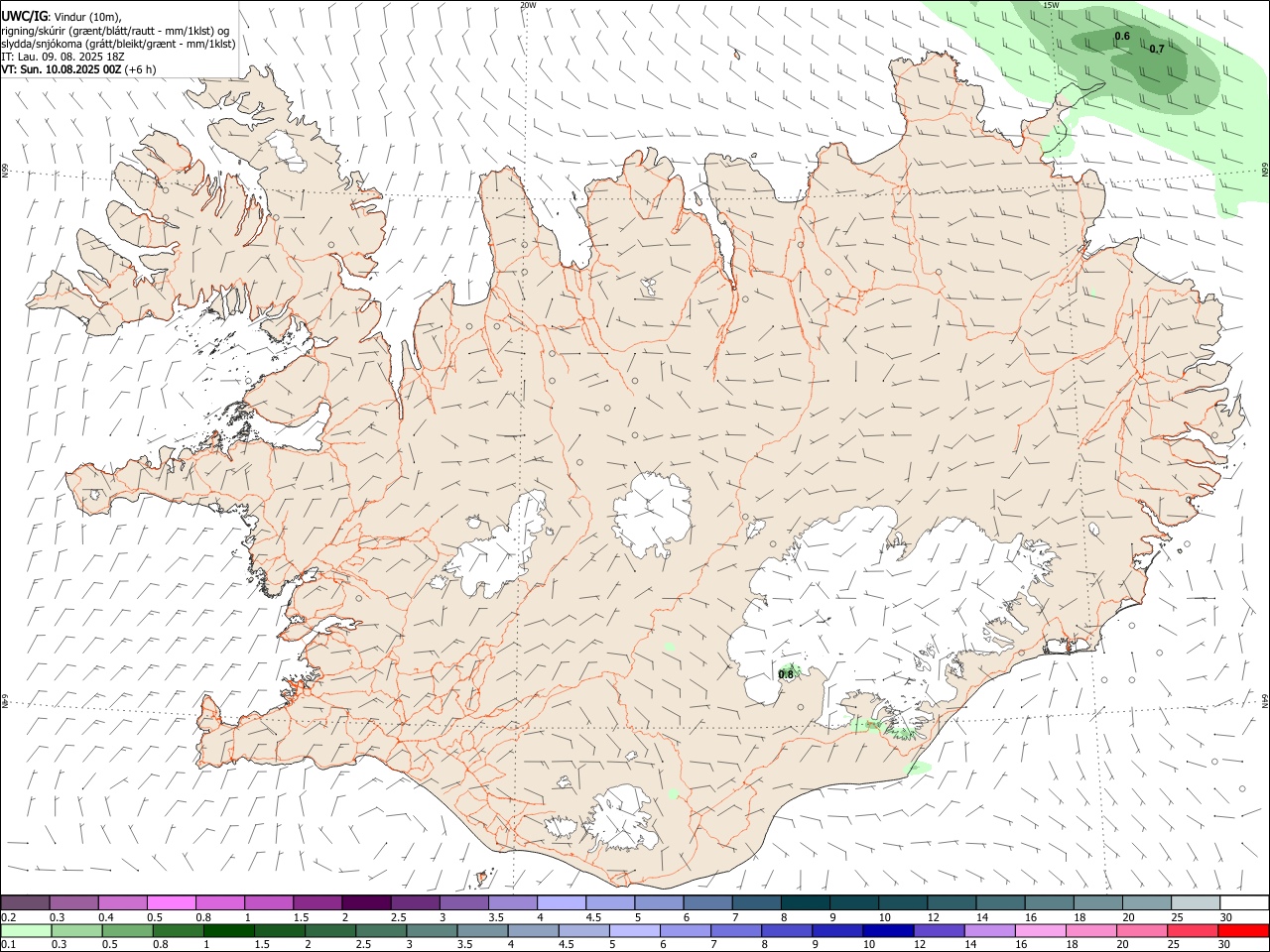
Task: Select the 0.2 mauve swatch in upper legend
Action: pos(26,902)
